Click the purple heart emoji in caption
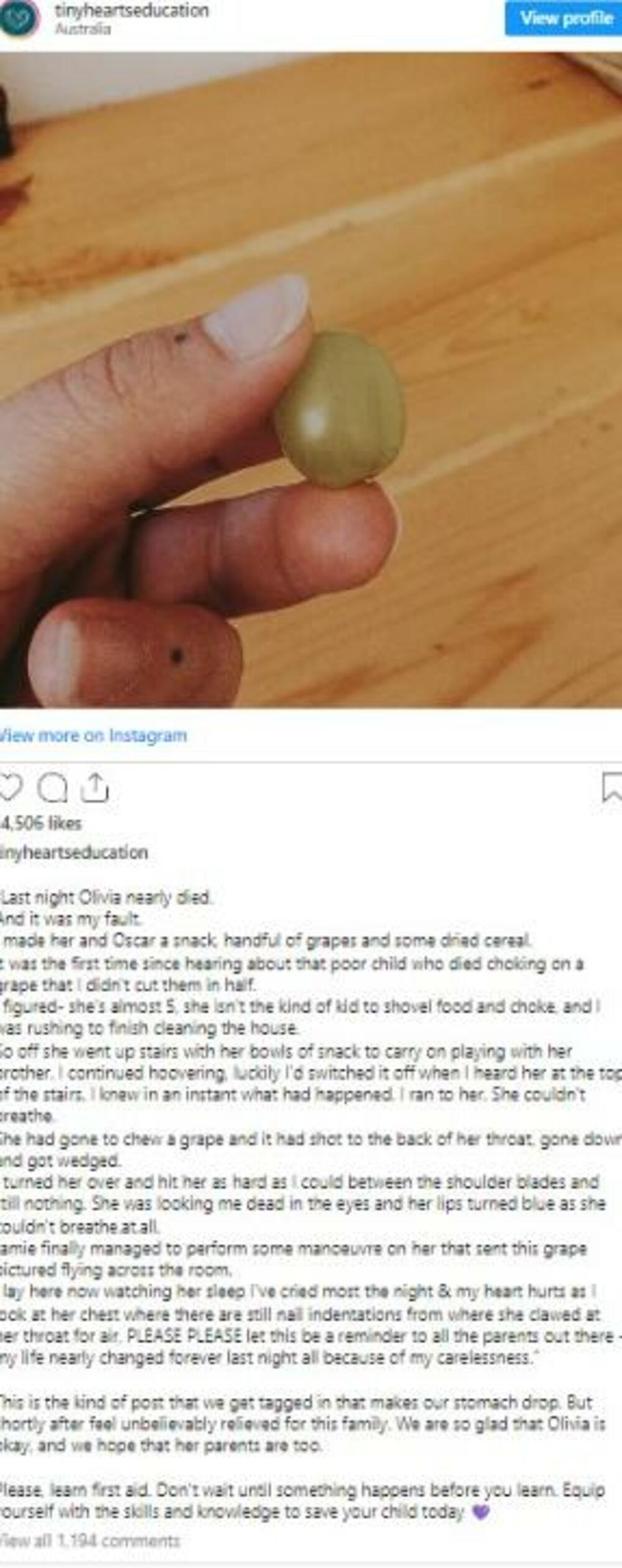 [480, 1513]
